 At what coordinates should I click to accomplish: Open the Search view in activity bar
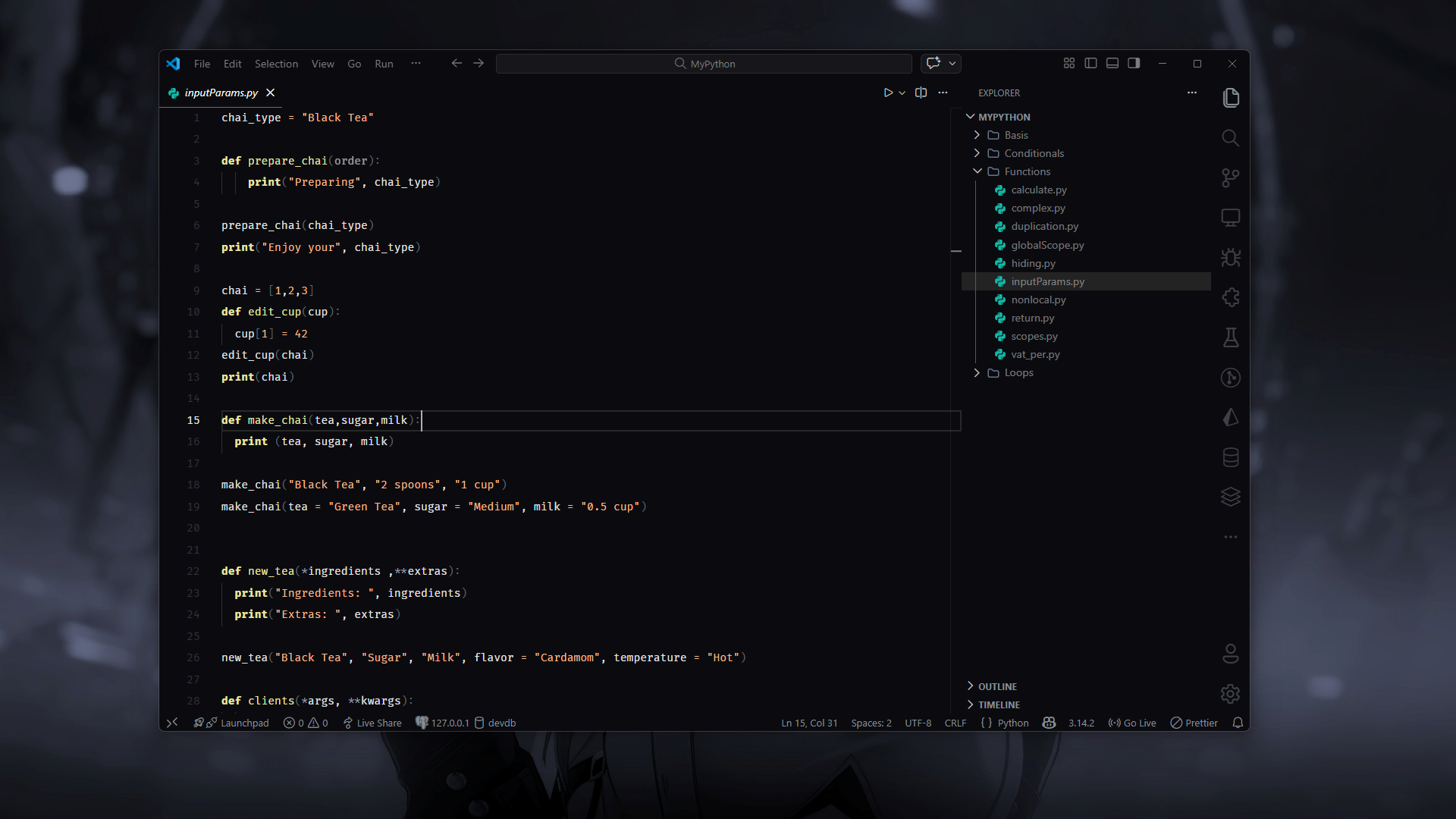[x=1231, y=138]
